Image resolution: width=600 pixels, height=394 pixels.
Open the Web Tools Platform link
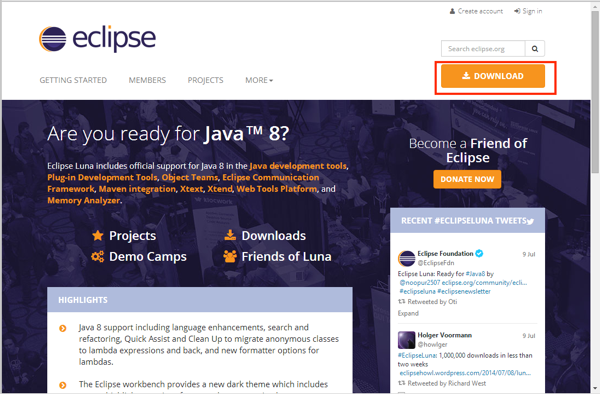277,189
